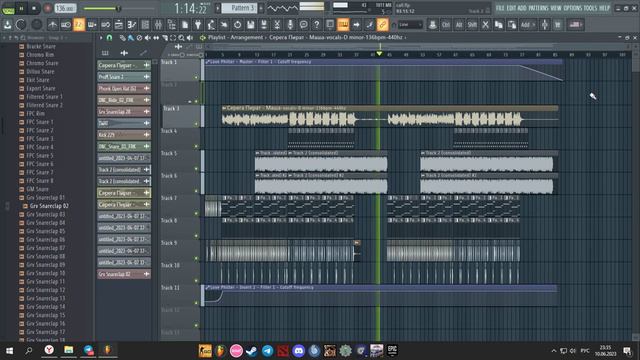Toggle the highlighted typing keyboard to piano icon
The width and height of the screenshot is (640, 360).
point(343,24)
